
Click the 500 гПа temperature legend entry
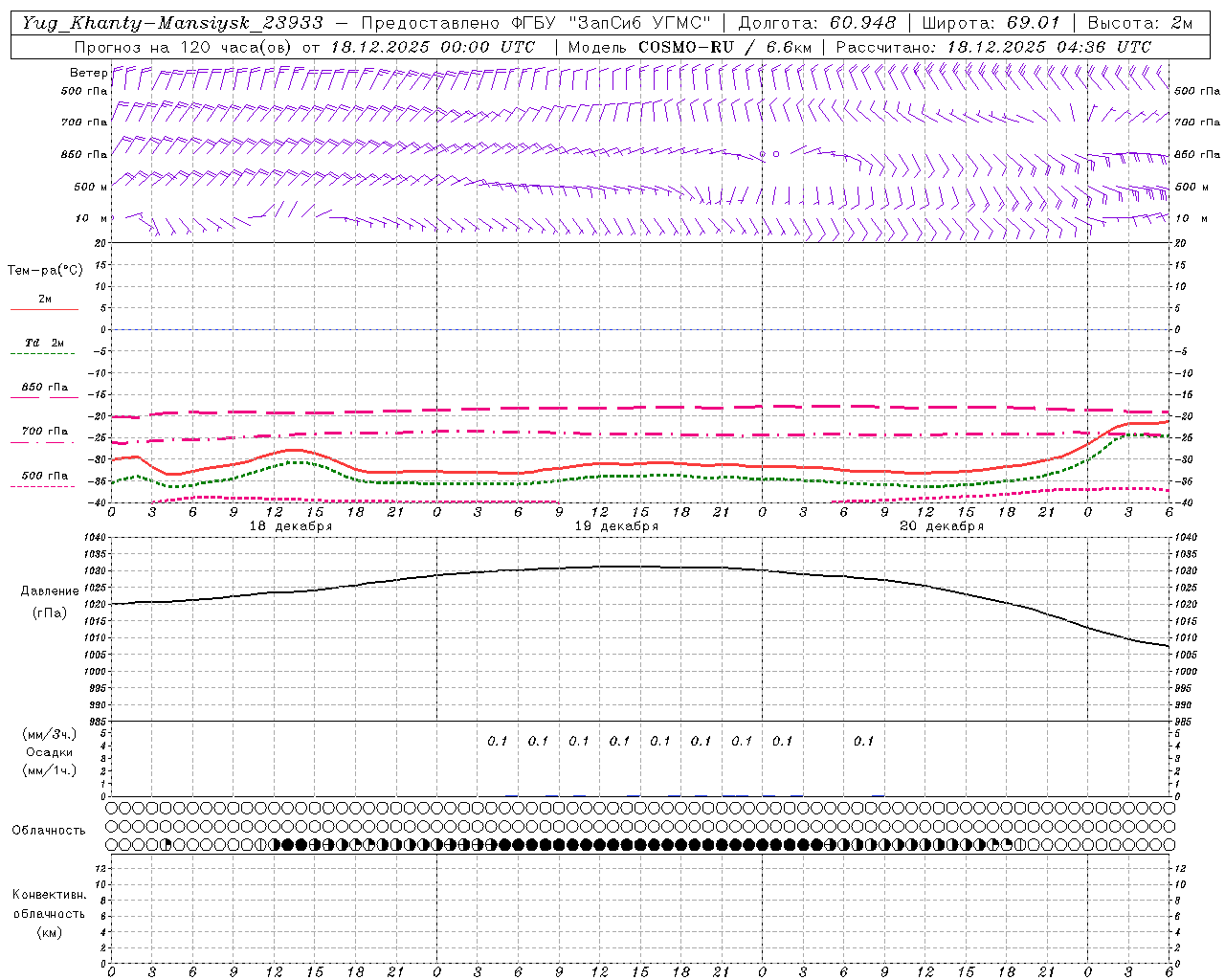(x=45, y=476)
